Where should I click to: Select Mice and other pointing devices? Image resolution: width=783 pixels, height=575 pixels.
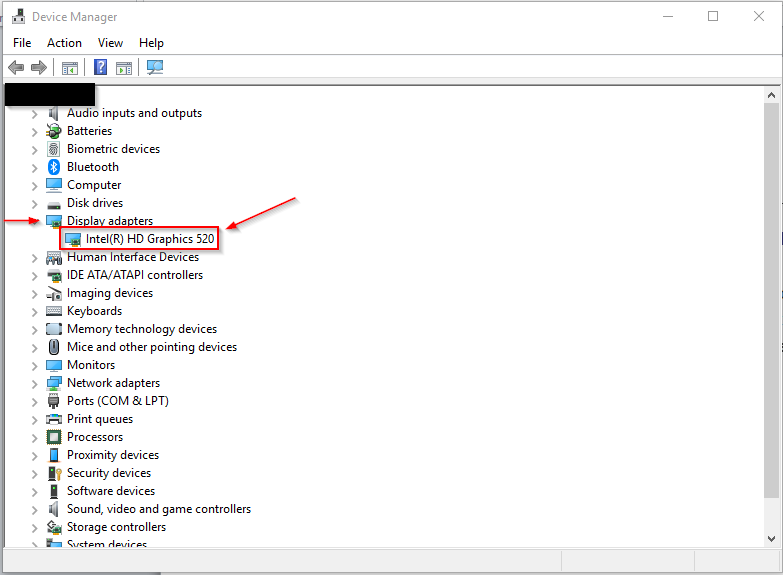click(151, 347)
